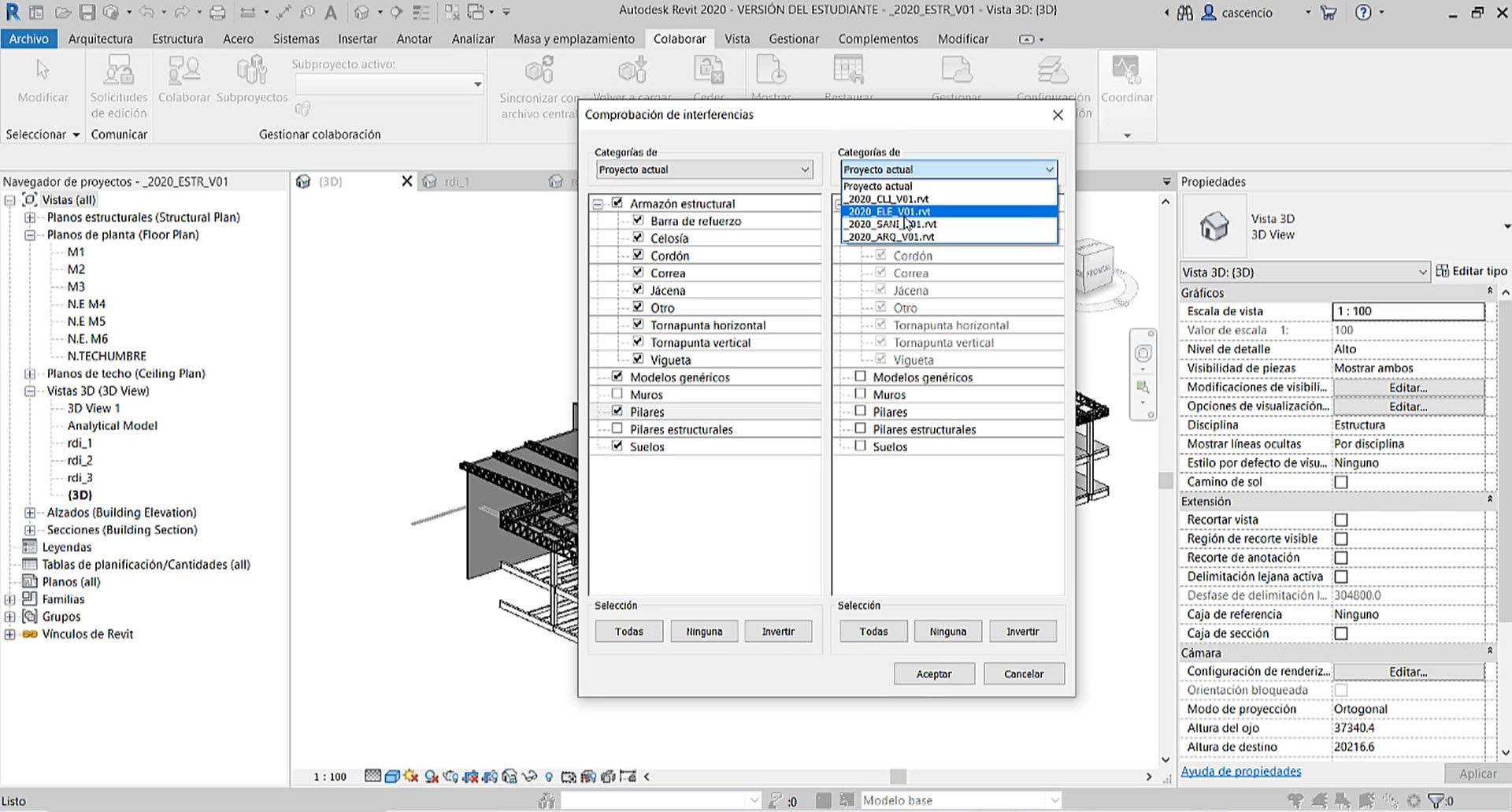Toggle shadows off icon in view control bar
1512x812 pixels.
[x=410, y=776]
